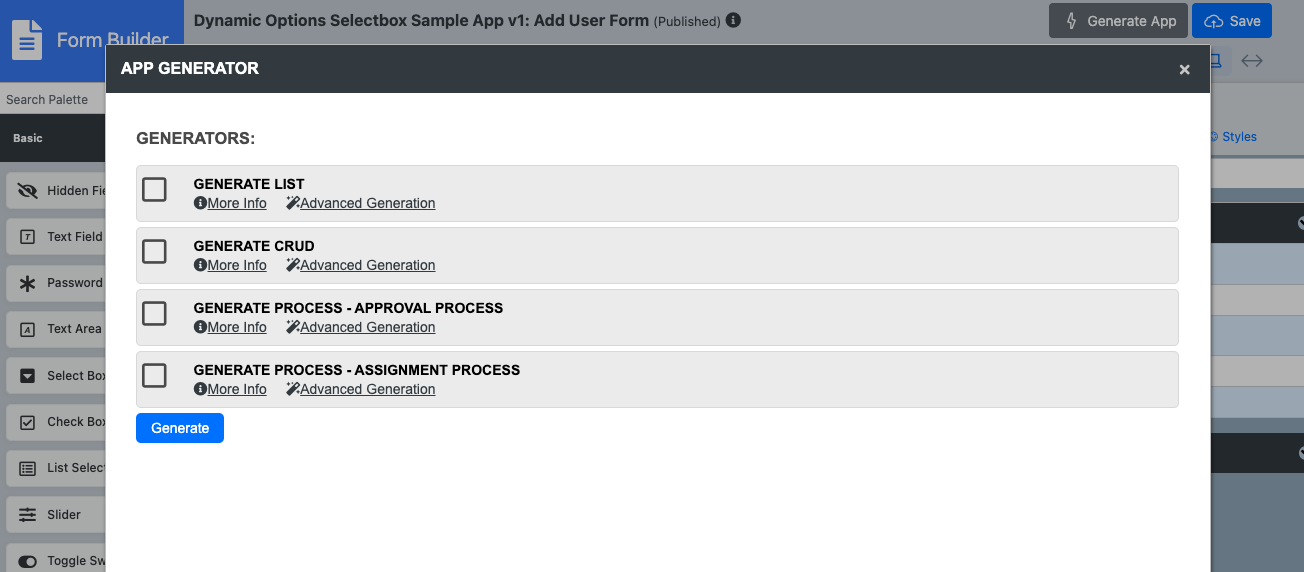Click the info icon beside Published
This screenshot has height=572, width=1304.
click(733, 20)
